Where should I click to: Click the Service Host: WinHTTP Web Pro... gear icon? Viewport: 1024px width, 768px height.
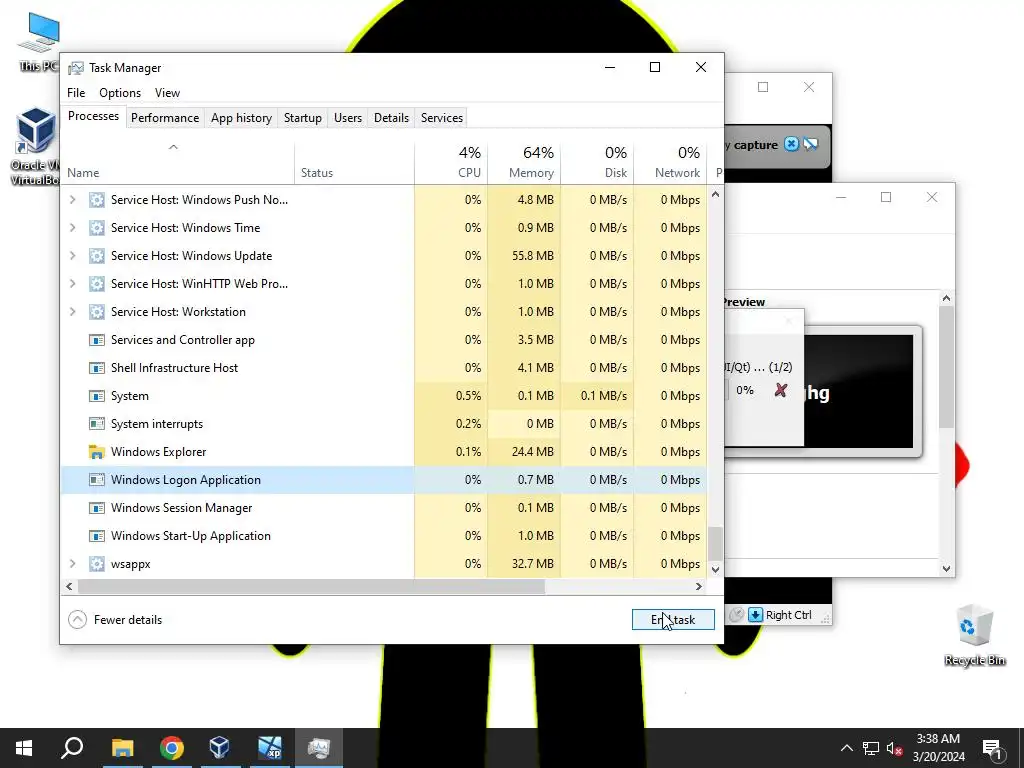[x=97, y=284]
